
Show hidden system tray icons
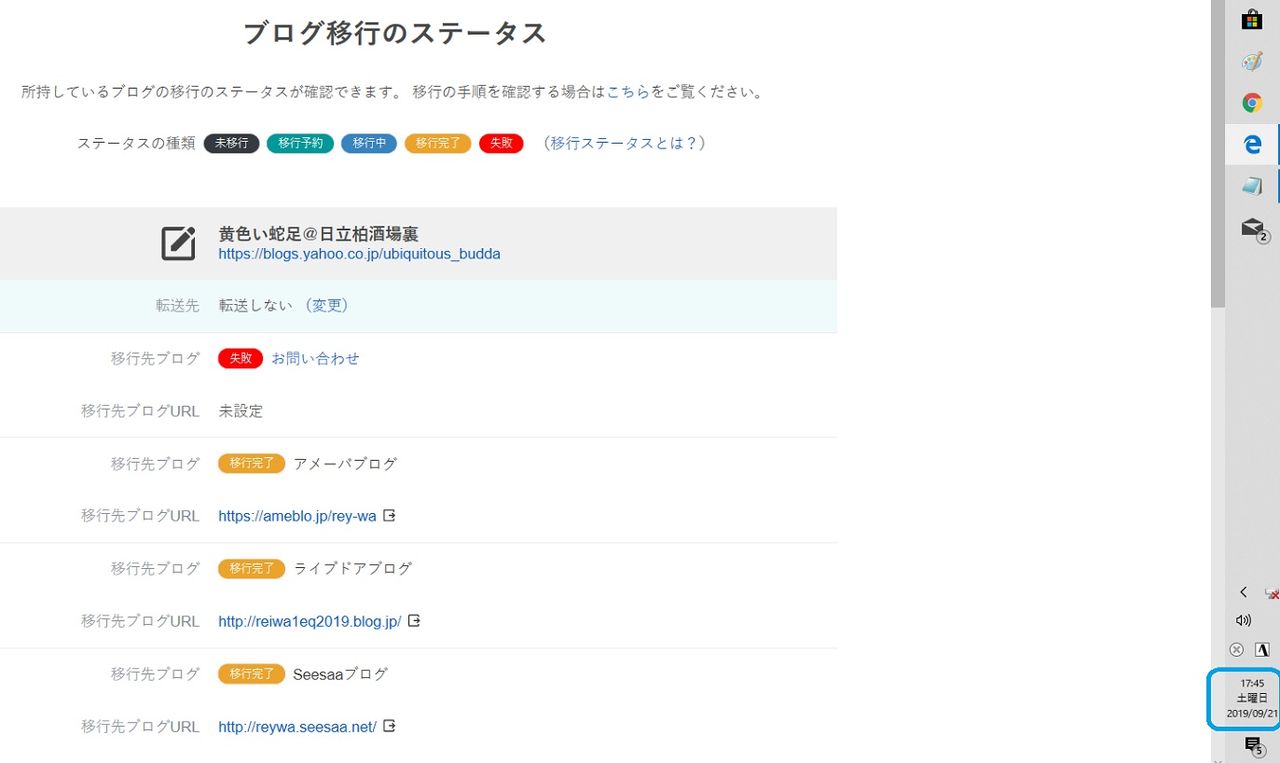tap(1243, 592)
